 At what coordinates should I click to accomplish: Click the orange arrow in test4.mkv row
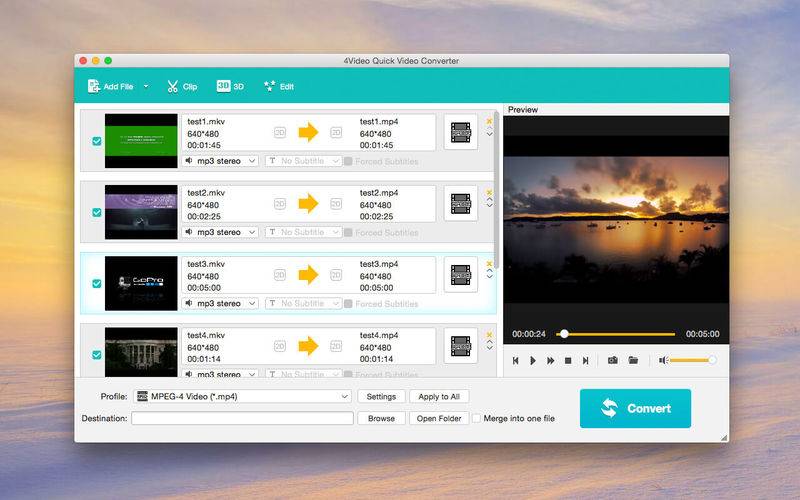[x=308, y=346]
